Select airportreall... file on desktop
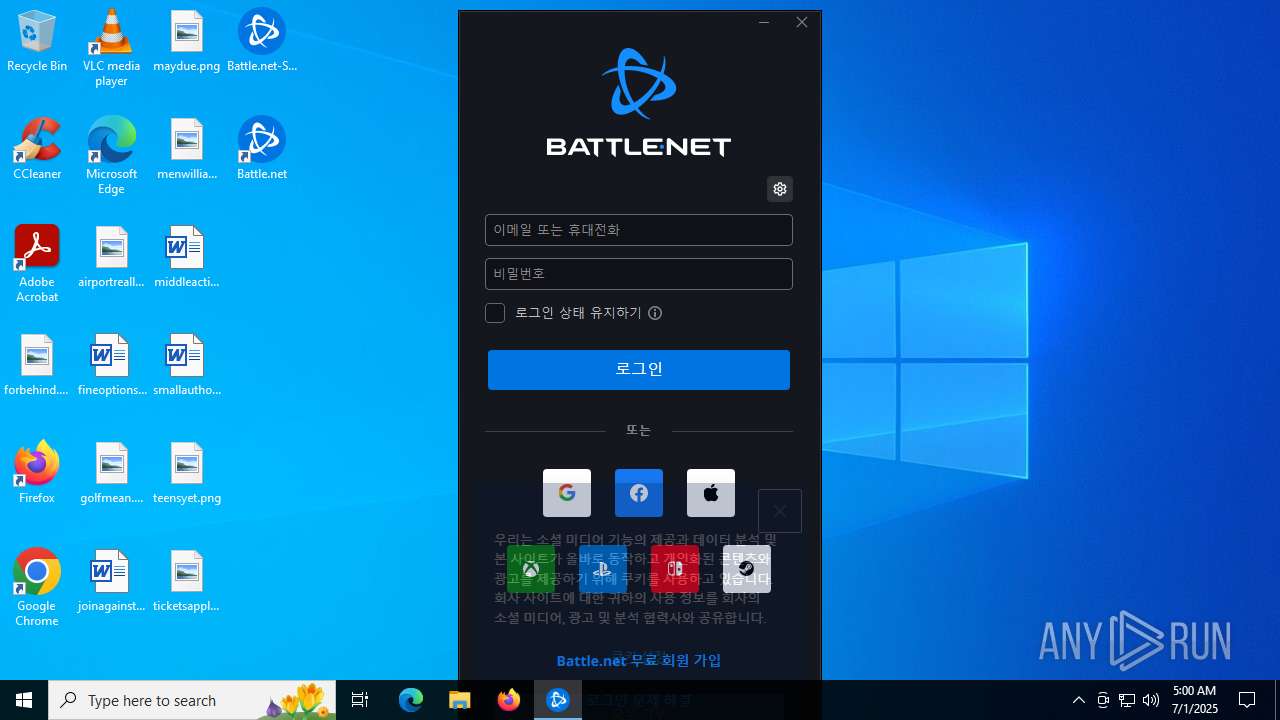This screenshot has height=720, width=1280. [x=111, y=257]
